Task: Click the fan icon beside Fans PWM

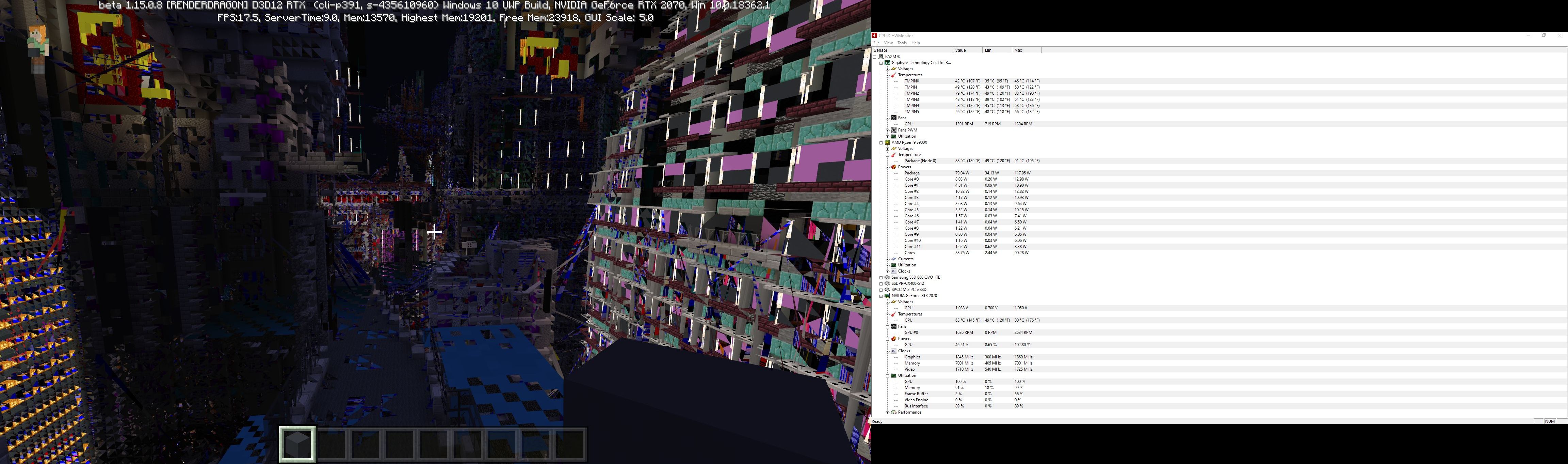Action: [x=893, y=130]
